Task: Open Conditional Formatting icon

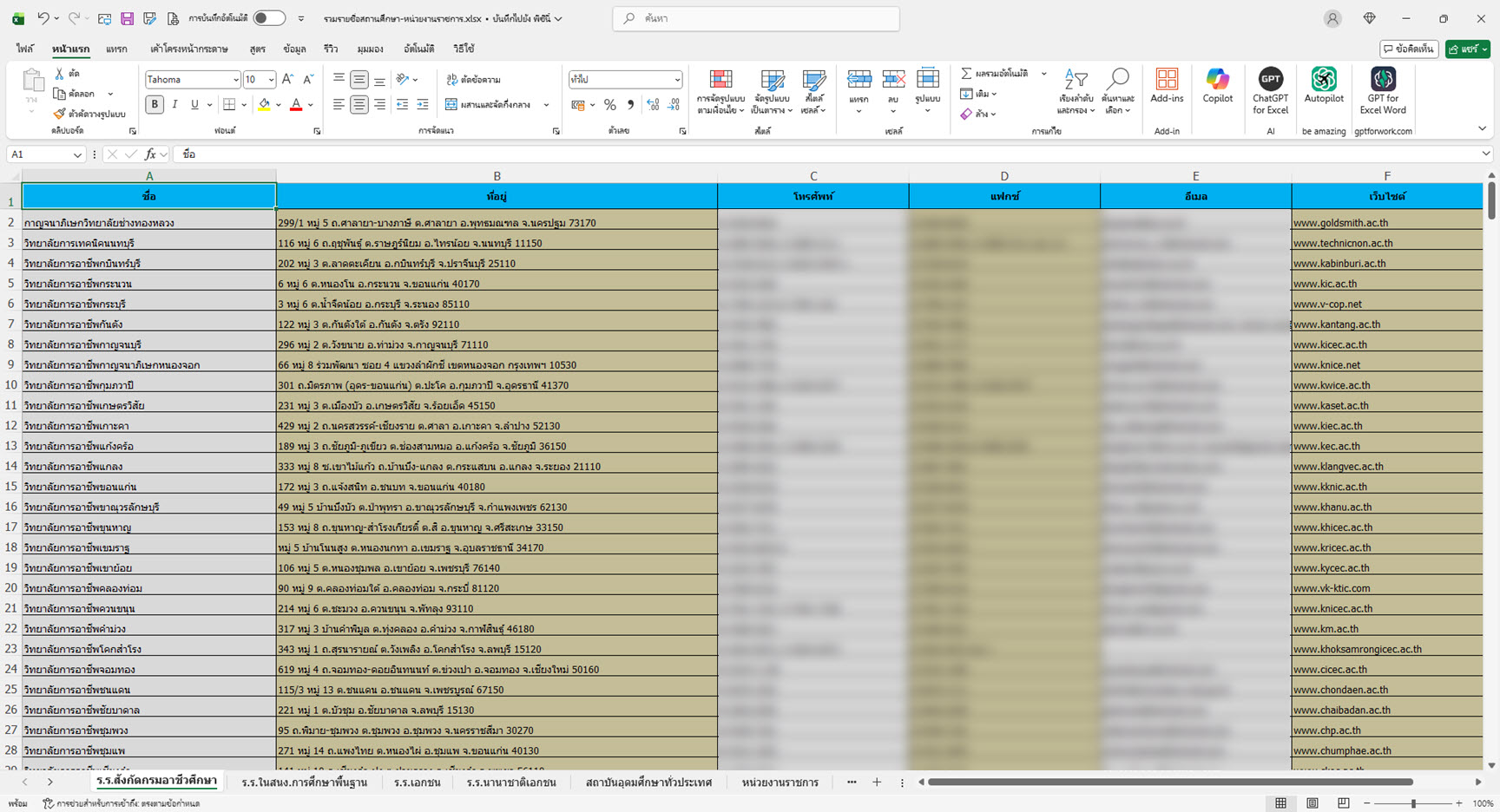Action: point(720,81)
